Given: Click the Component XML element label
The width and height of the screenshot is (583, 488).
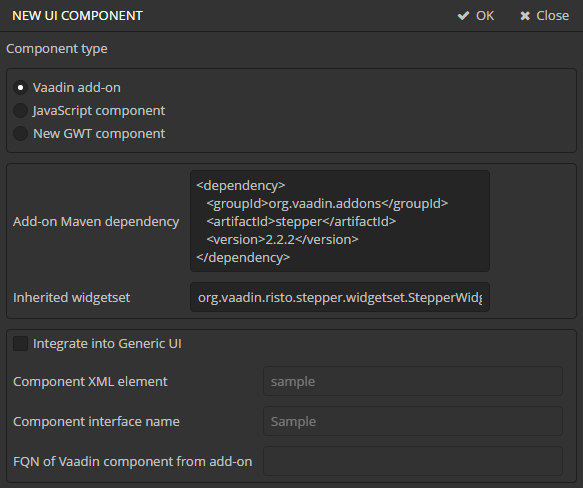Looking at the screenshot, I should pos(90,382).
